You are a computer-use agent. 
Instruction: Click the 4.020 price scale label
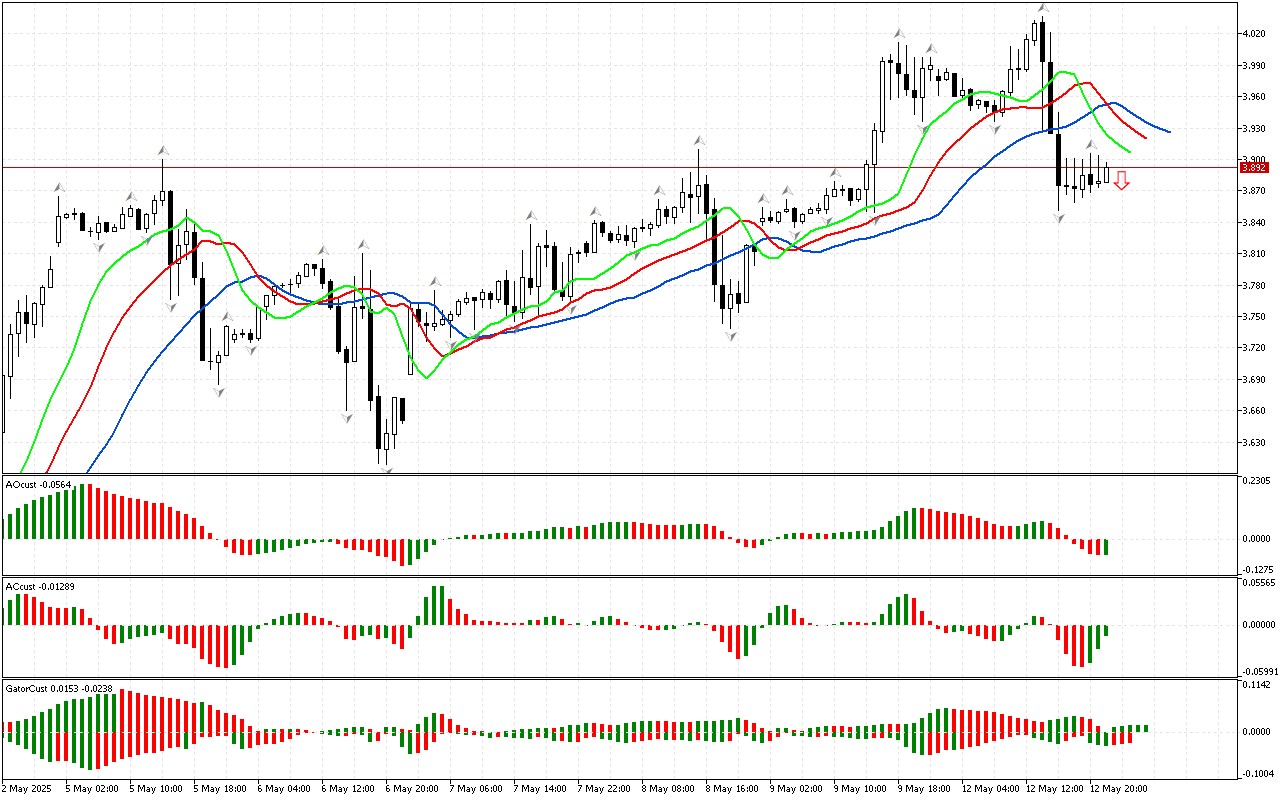click(x=1252, y=34)
